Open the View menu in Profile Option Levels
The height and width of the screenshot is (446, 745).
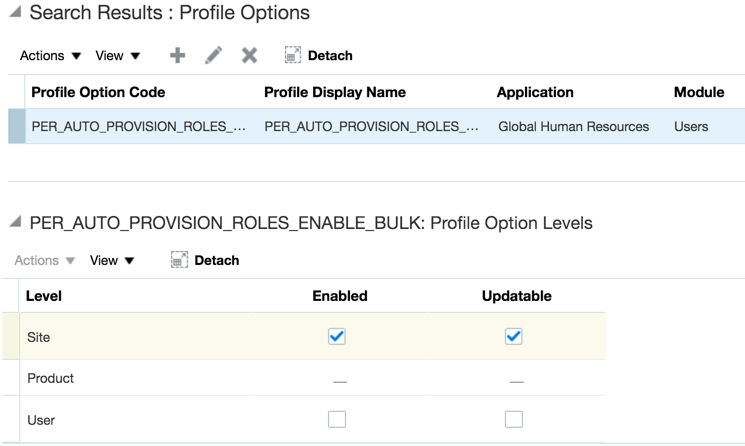point(112,261)
